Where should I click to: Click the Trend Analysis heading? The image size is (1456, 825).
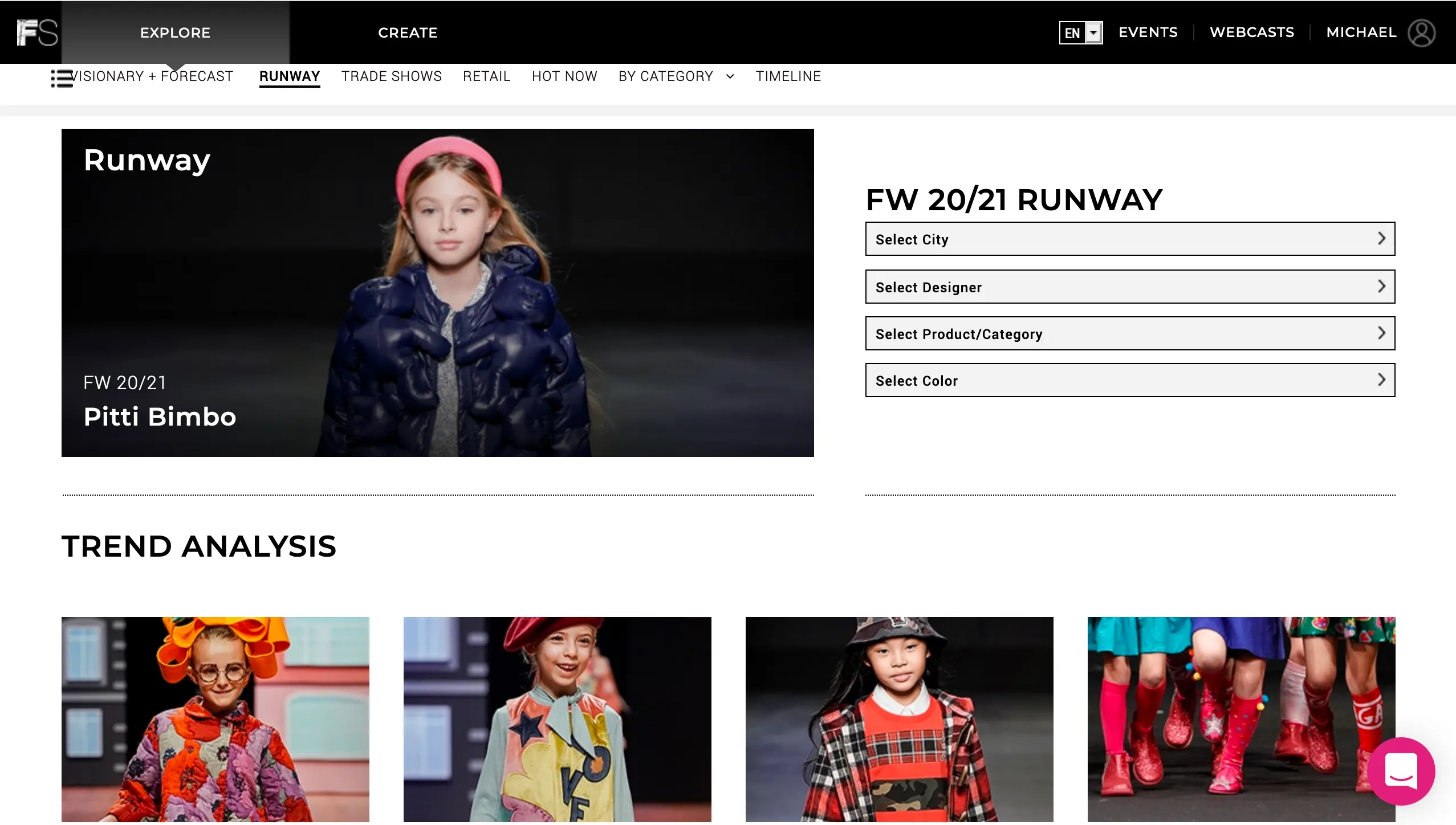click(199, 546)
